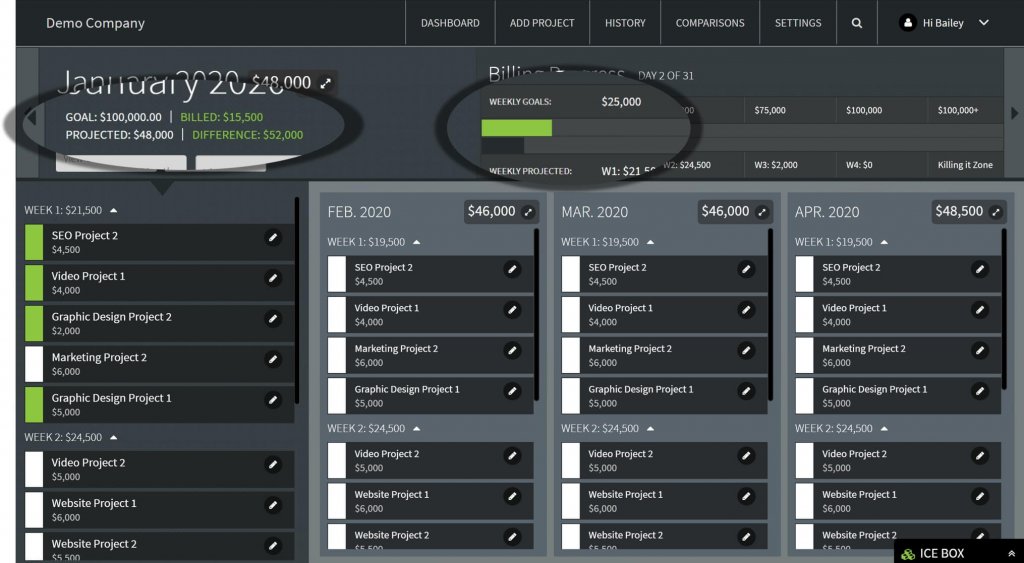Edit April SEO Project 2 pencil icon
The width and height of the screenshot is (1024, 563).
click(x=980, y=269)
